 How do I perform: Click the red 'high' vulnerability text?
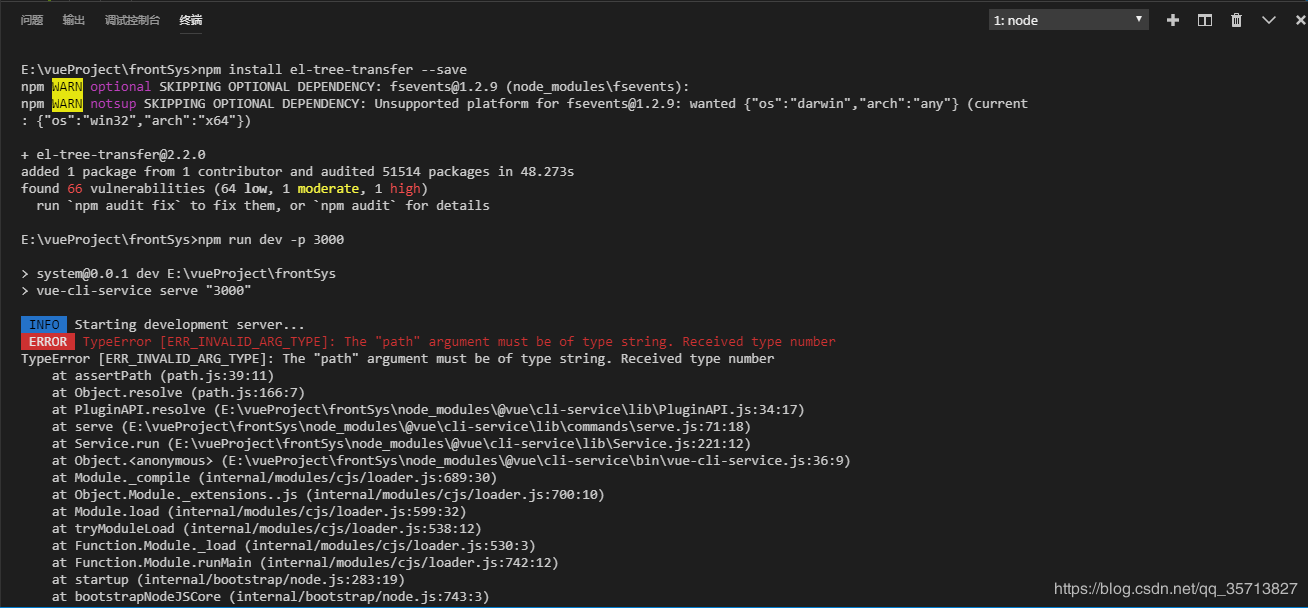pos(405,188)
